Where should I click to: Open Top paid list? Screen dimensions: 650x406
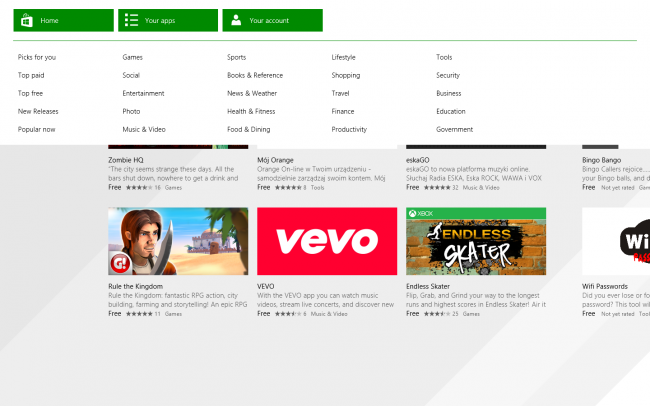coord(31,75)
